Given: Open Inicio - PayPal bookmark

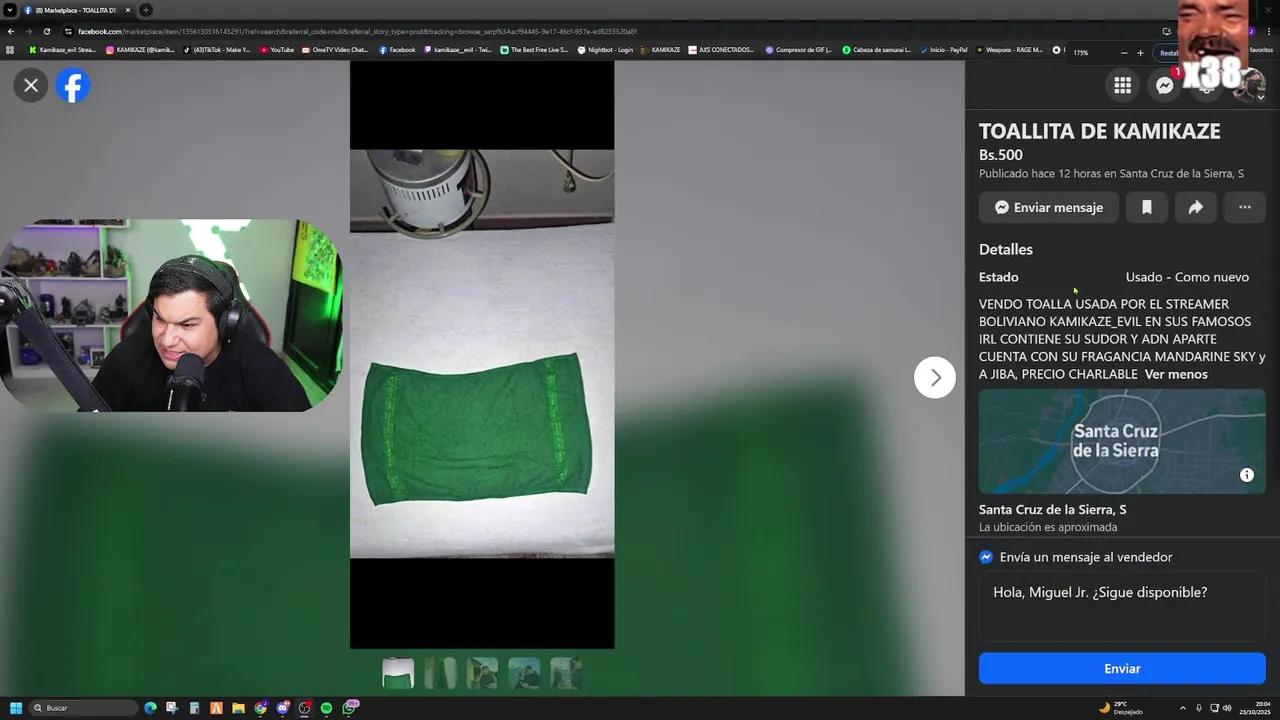Looking at the screenshot, I should [944, 50].
